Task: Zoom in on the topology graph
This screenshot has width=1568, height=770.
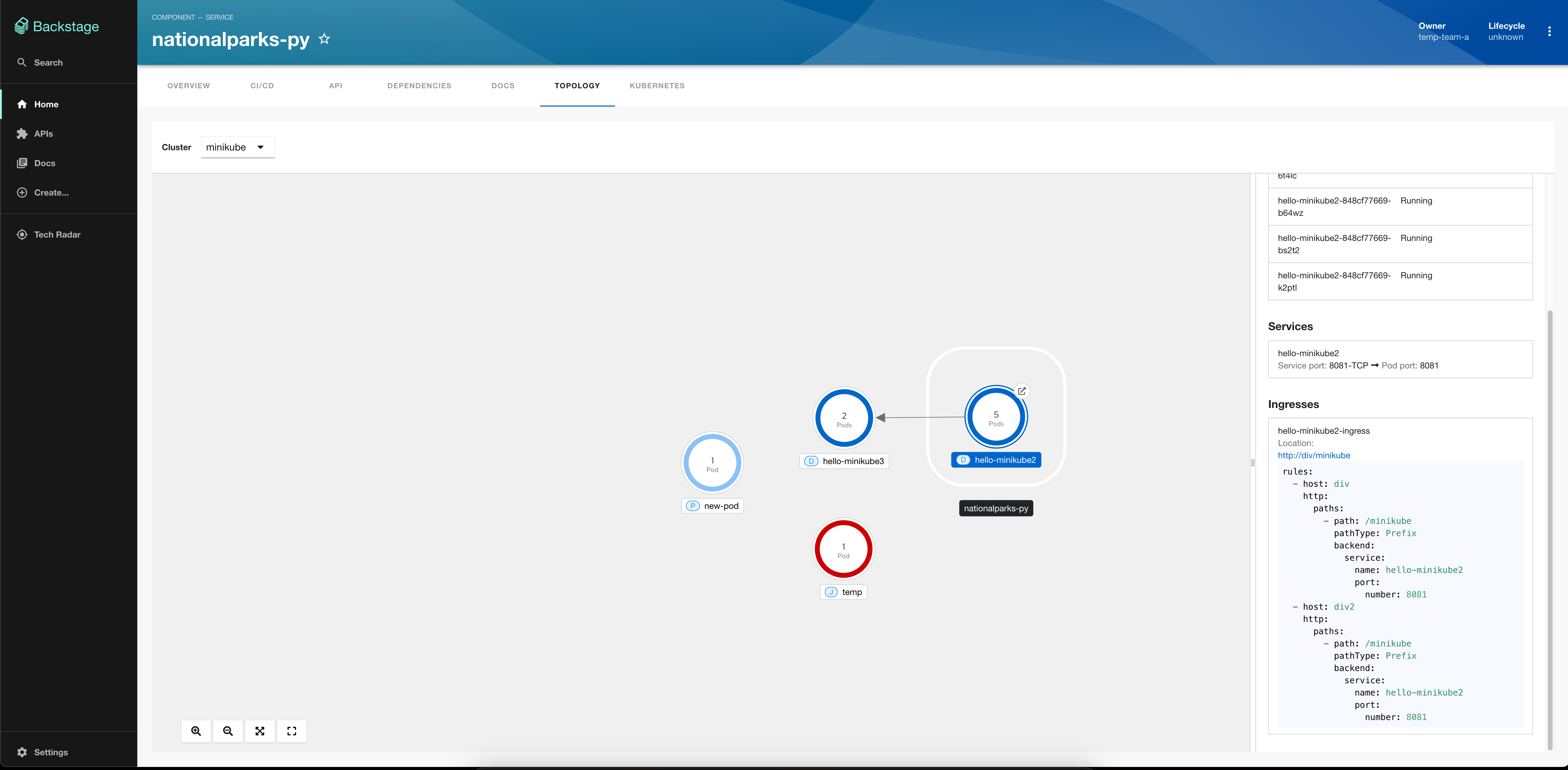Action: [x=196, y=731]
